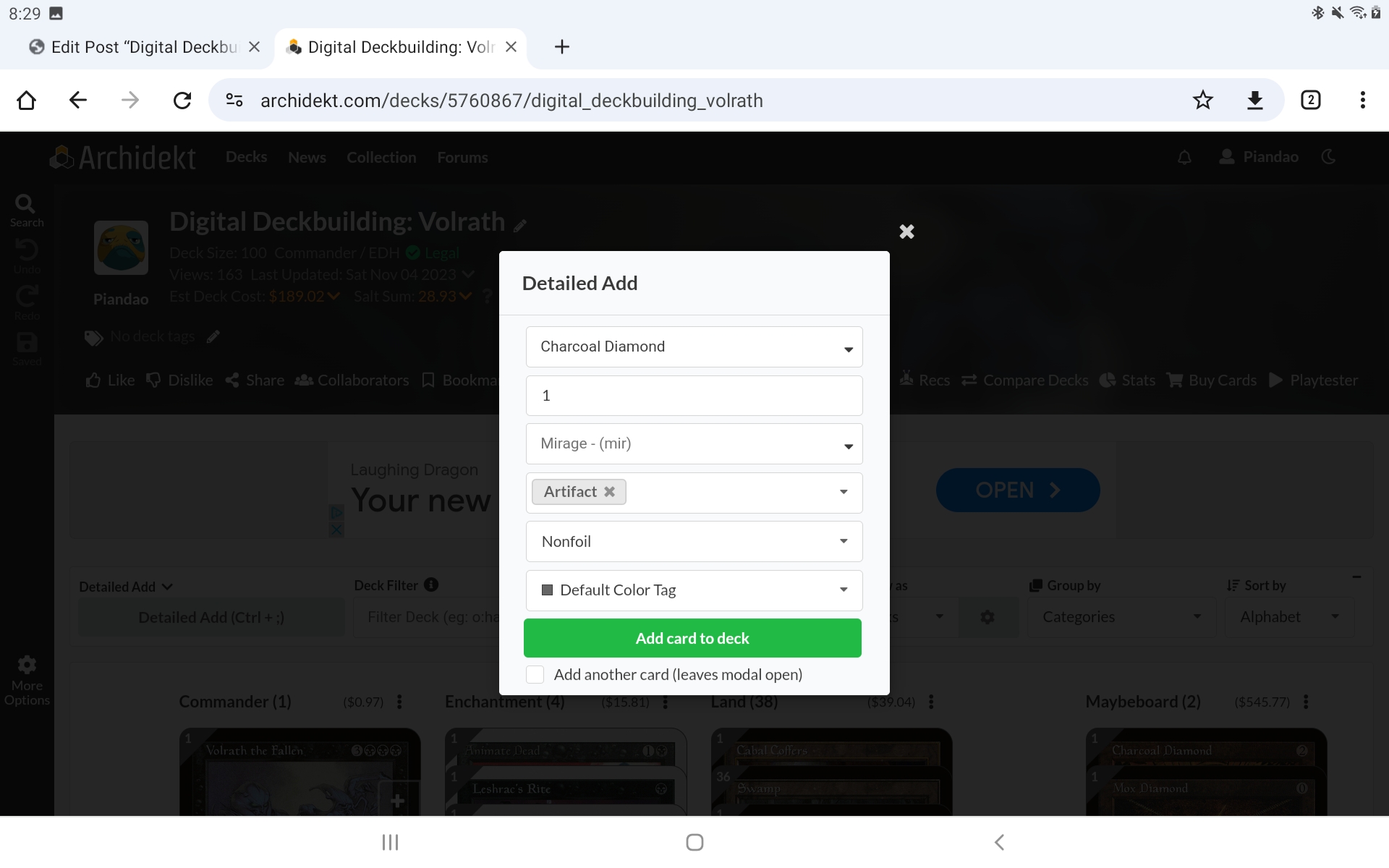Check 'Add another card' checkbox
Image resolution: width=1389 pixels, height=868 pixels.
click(535, 675)
